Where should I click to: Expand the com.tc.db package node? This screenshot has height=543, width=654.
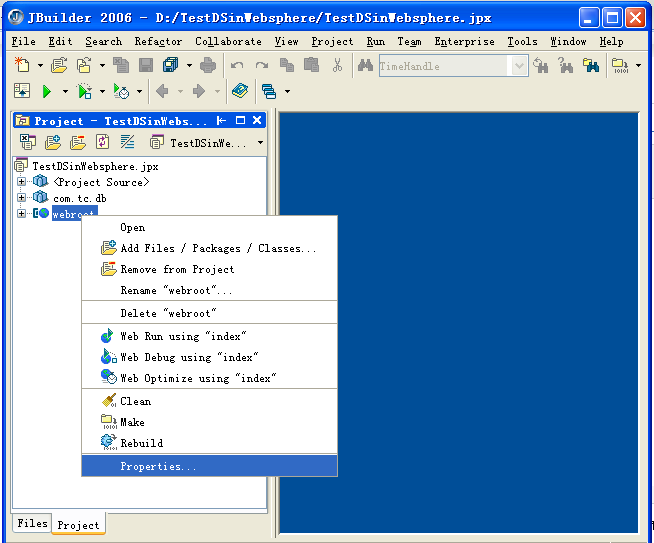pos(21,197)
